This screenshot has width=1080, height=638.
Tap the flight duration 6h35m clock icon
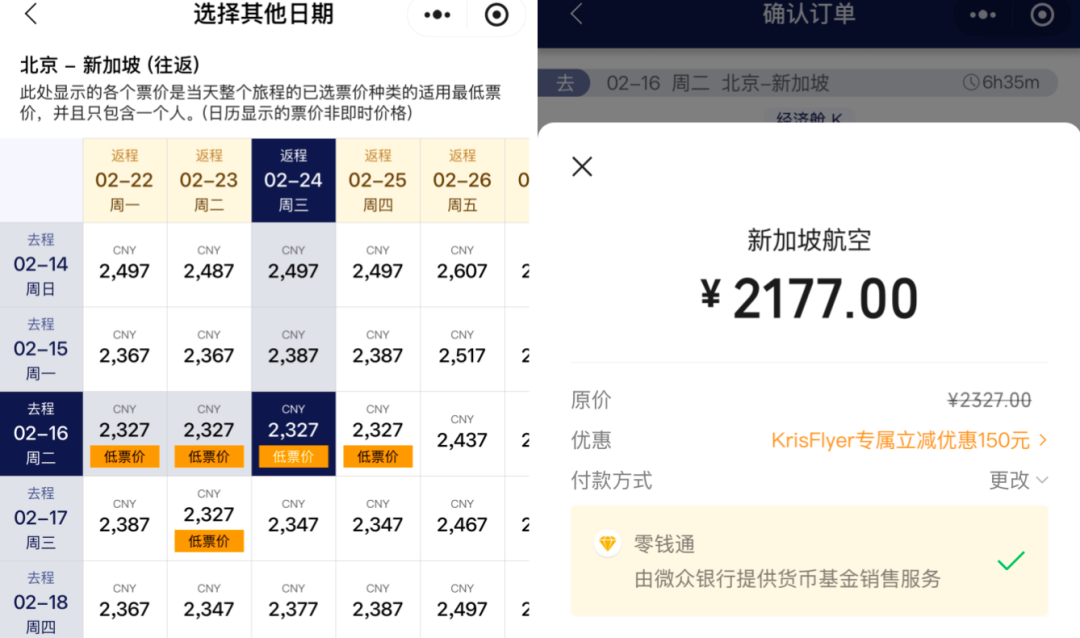pos(970,83)
